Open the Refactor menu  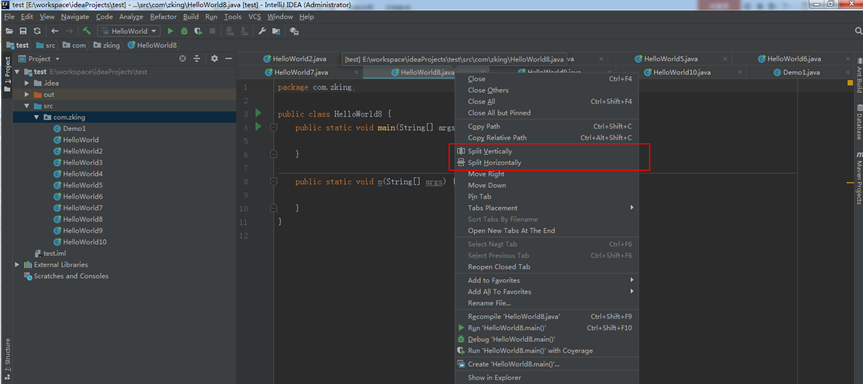point(163,17)
